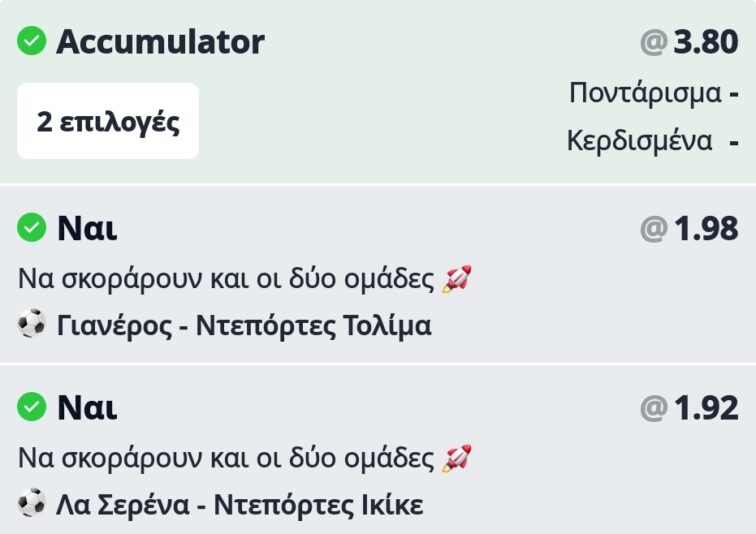Open the Λα Σερένα - Ντεπόρτες Ικίκε match
756x534 pixels.
[240, 506]
